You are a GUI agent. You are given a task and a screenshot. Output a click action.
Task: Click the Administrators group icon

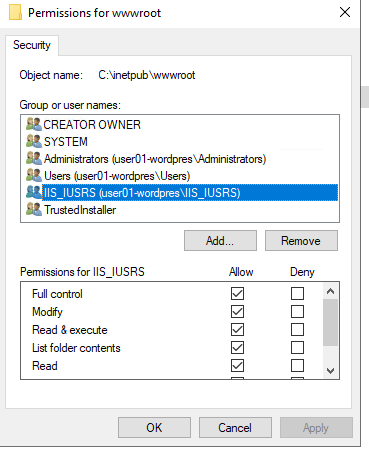coord(34,158)
